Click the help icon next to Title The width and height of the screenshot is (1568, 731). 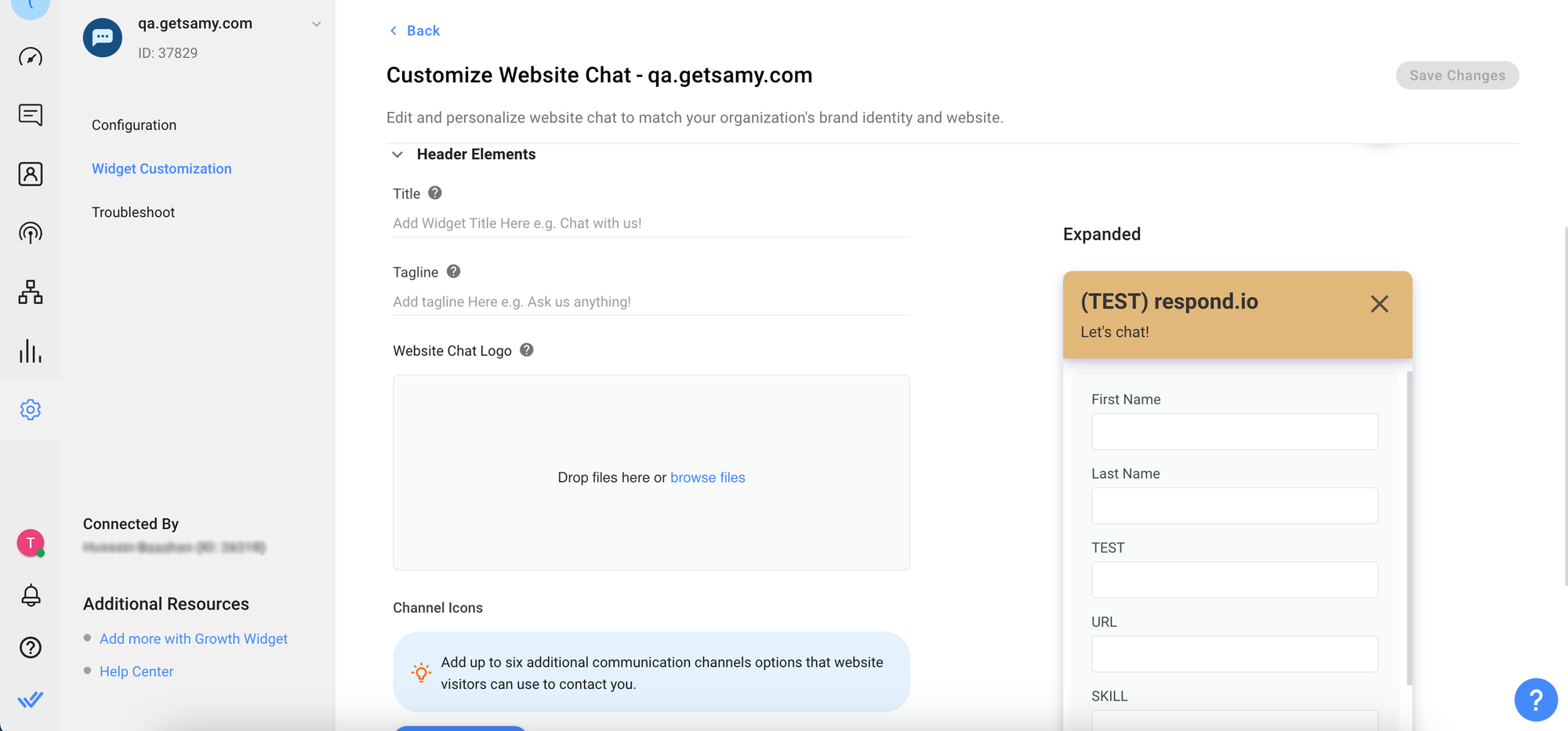[x=435, y=193]
